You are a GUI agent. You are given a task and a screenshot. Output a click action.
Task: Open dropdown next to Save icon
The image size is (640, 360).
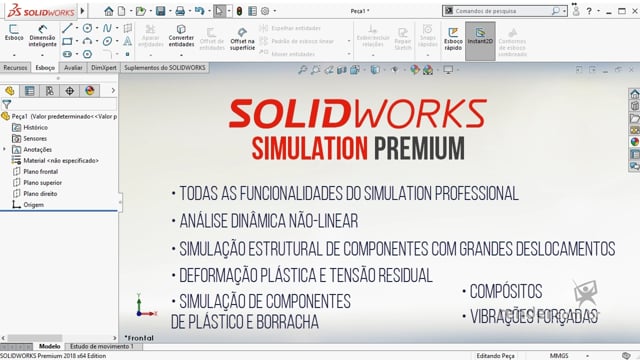pyautogui.click(x=170, y=11)
